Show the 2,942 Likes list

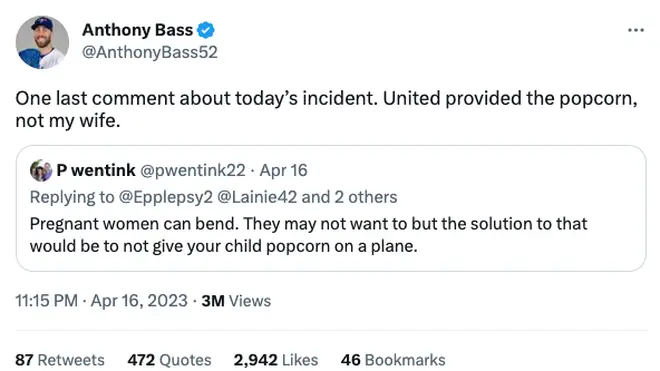[276, 360]
